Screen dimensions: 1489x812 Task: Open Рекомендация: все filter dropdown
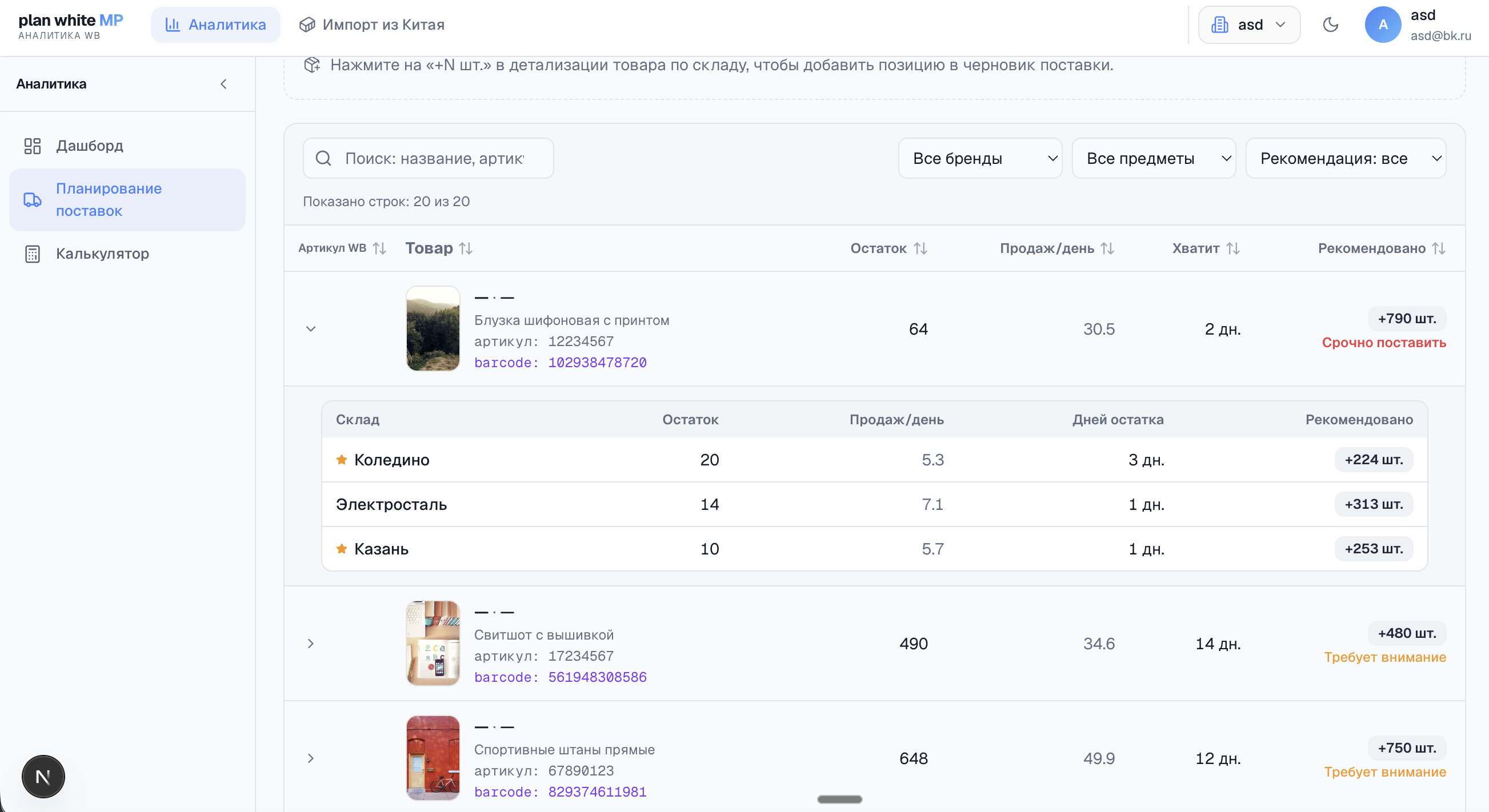click(x=1346, y=158)
